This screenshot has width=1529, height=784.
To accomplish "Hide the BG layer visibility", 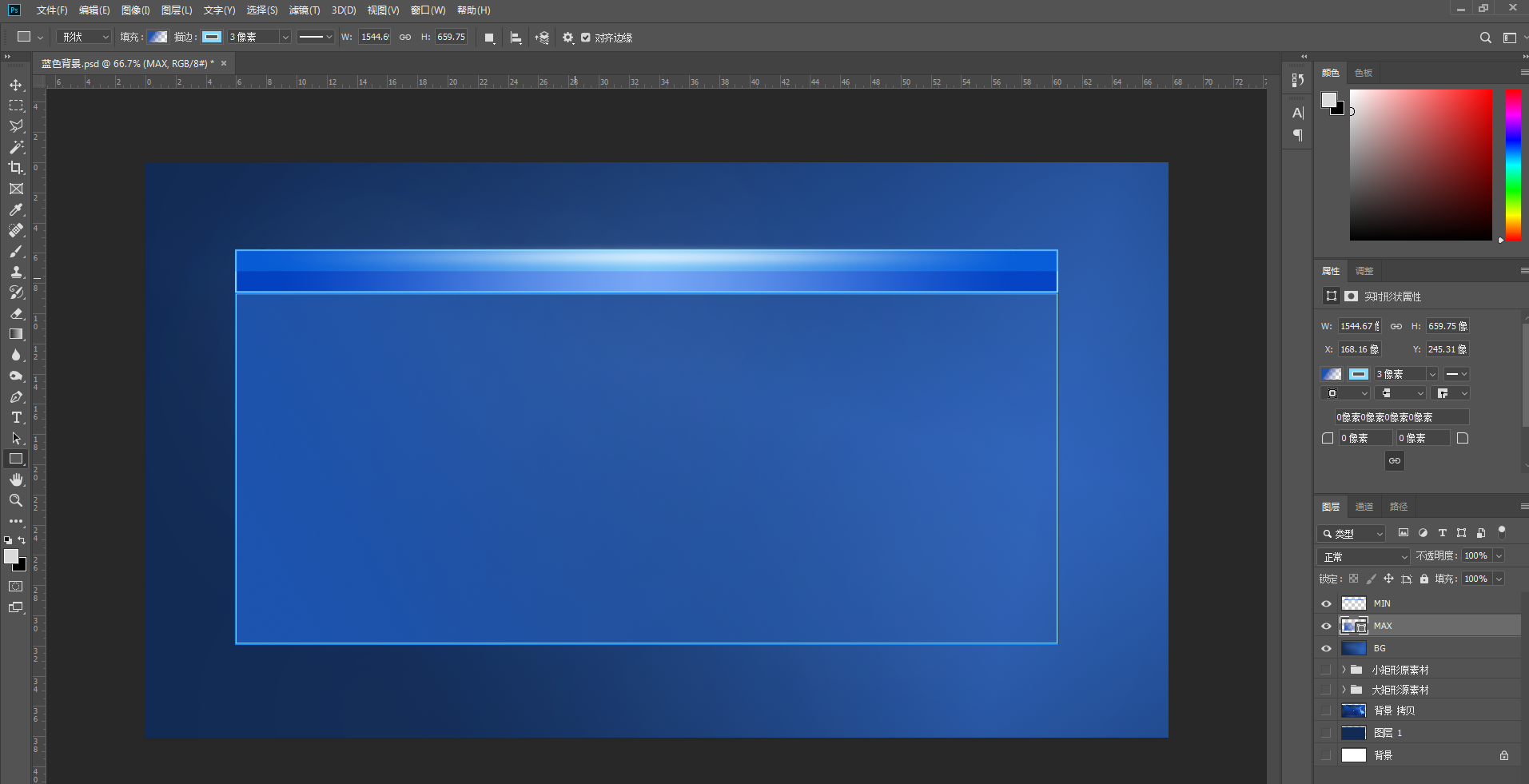I will [x=1327, y=648].
